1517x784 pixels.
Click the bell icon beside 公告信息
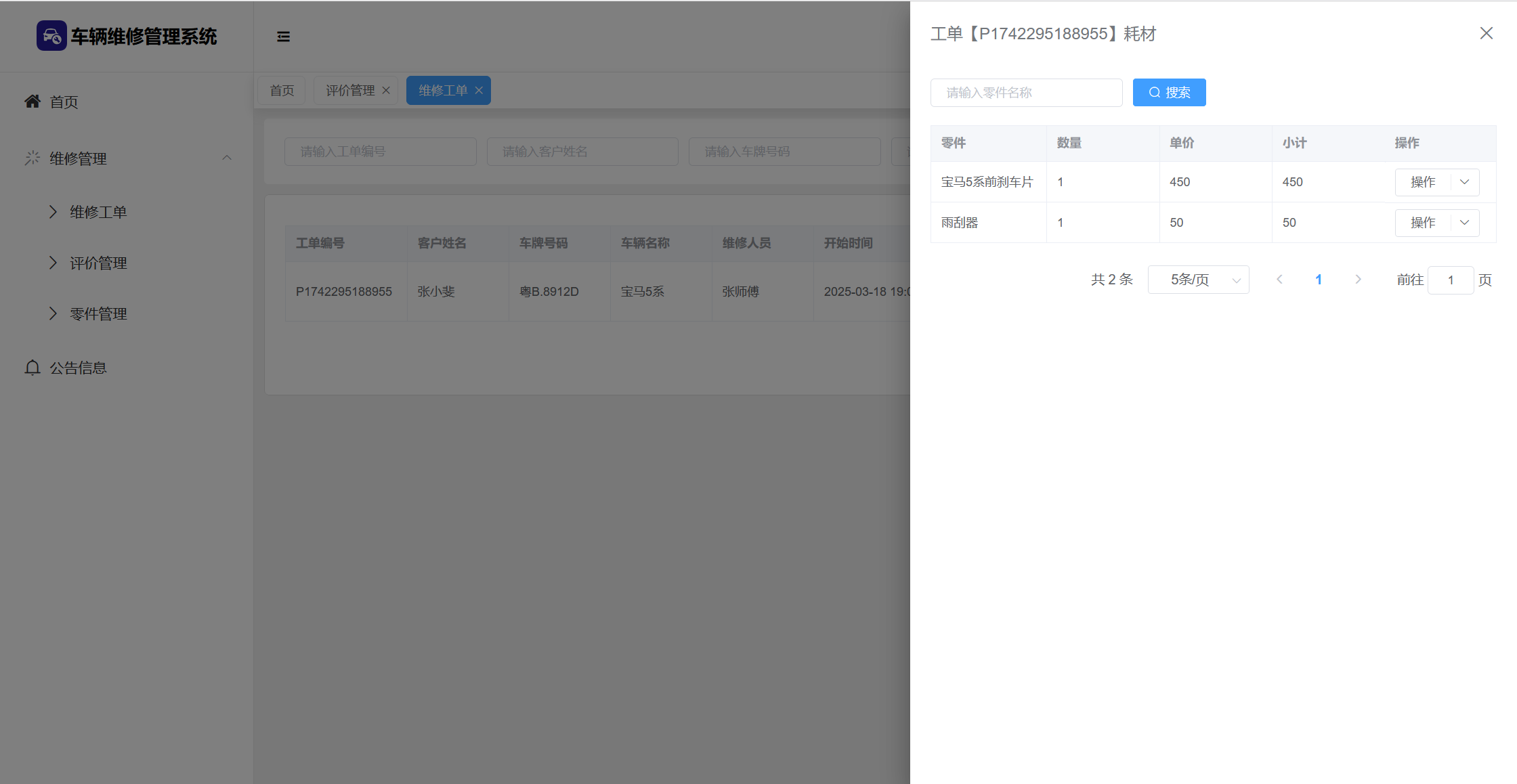coord(33,368)
